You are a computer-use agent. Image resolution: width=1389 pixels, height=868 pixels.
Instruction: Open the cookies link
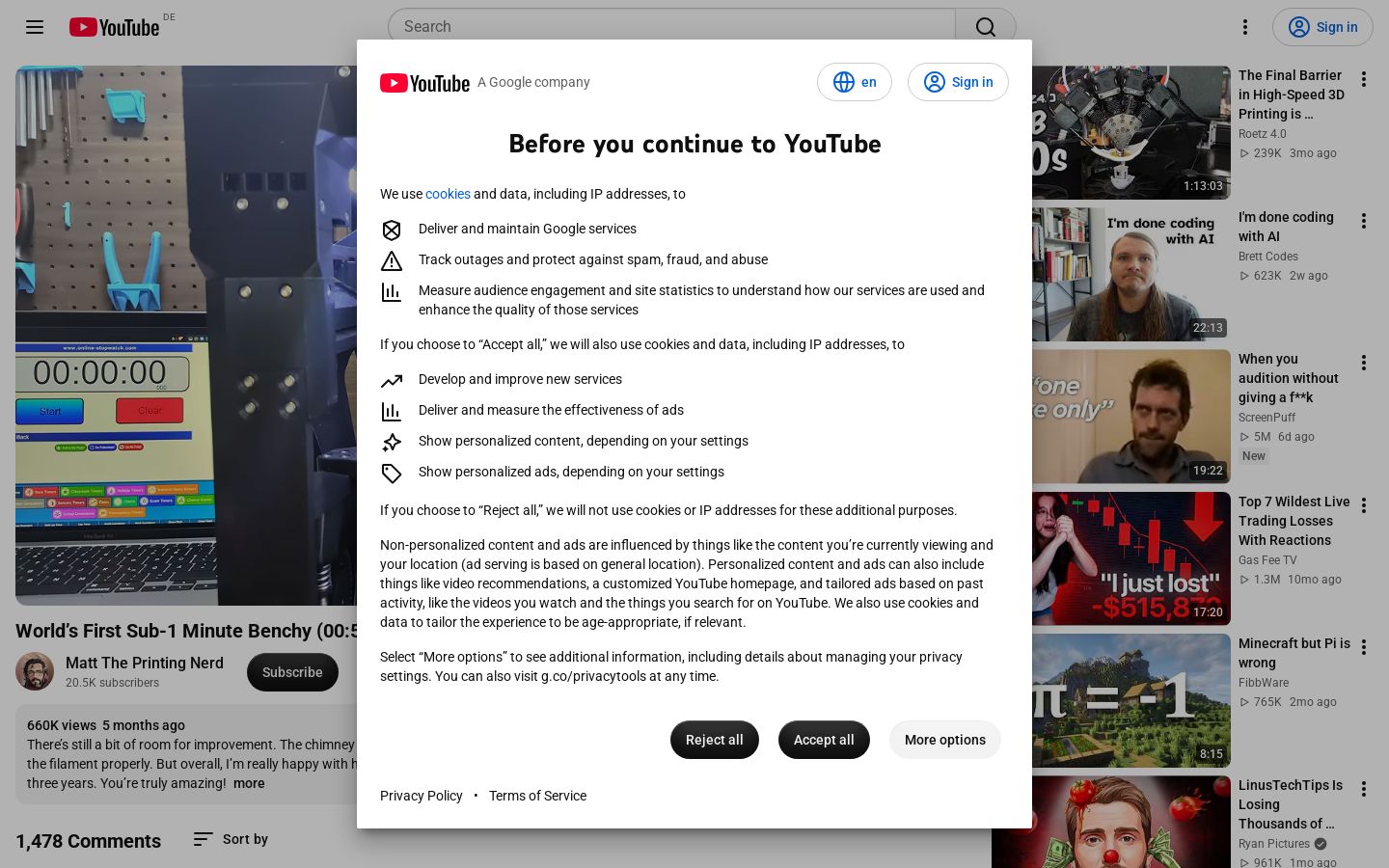[x=448, y=194]
